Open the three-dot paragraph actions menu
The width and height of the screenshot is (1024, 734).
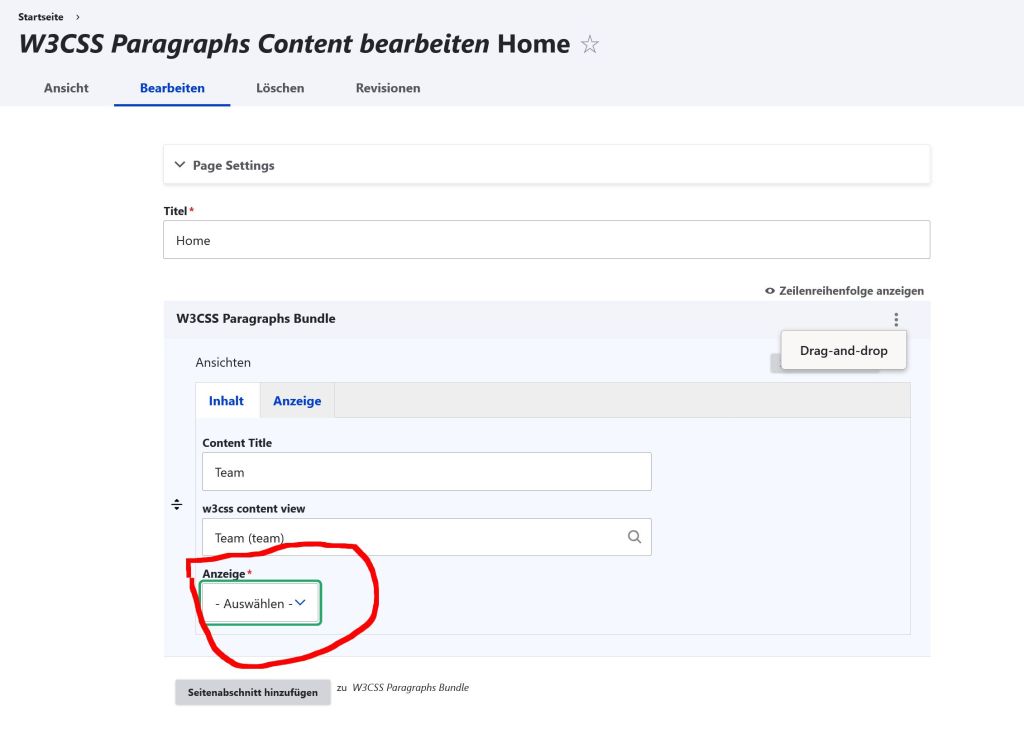pyautogui.click(x=896, y=320)
